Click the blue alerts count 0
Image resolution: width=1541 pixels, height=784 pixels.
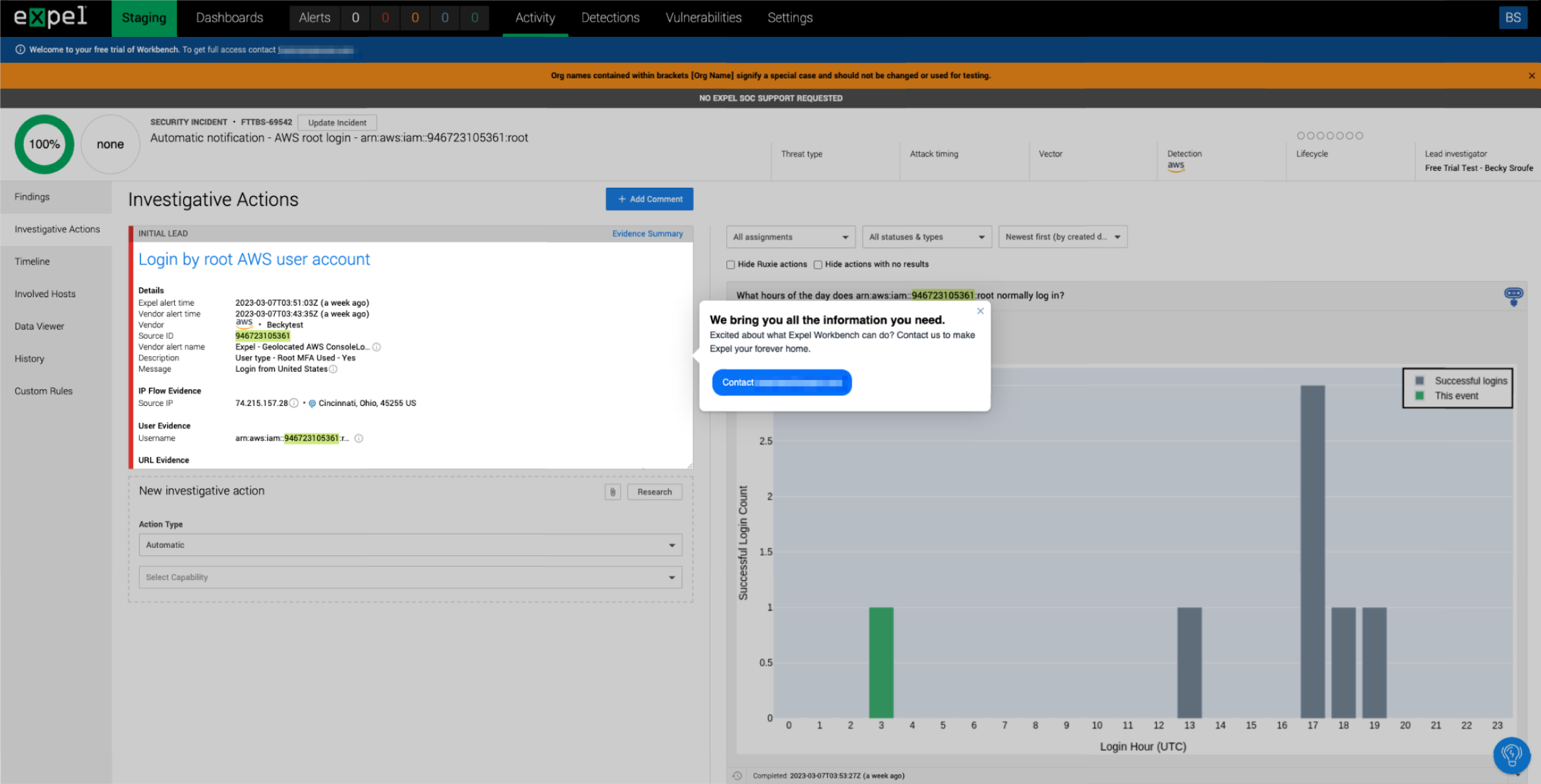coord(445,17)
